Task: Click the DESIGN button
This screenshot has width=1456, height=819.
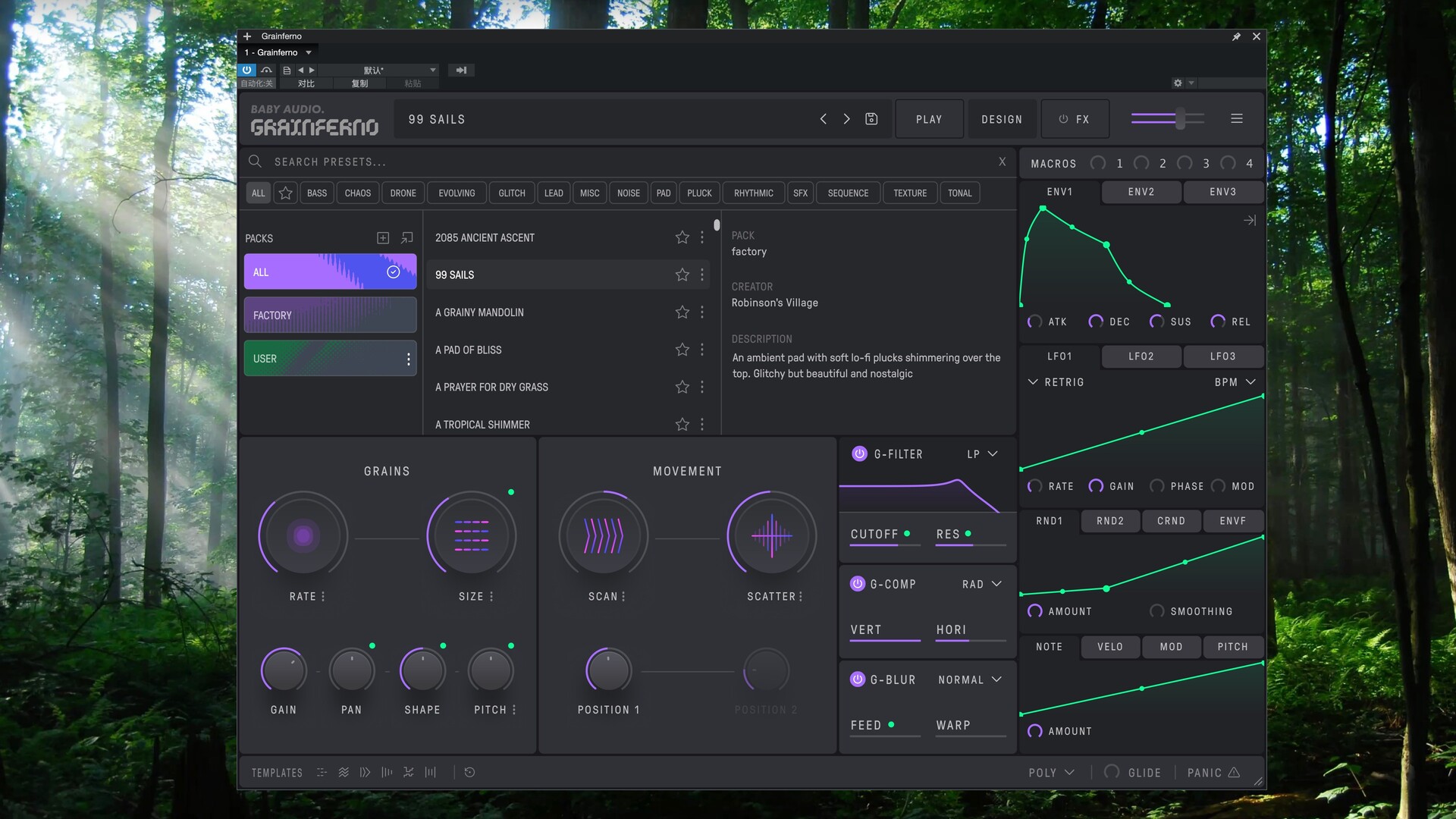Action: coord(1001,119)
